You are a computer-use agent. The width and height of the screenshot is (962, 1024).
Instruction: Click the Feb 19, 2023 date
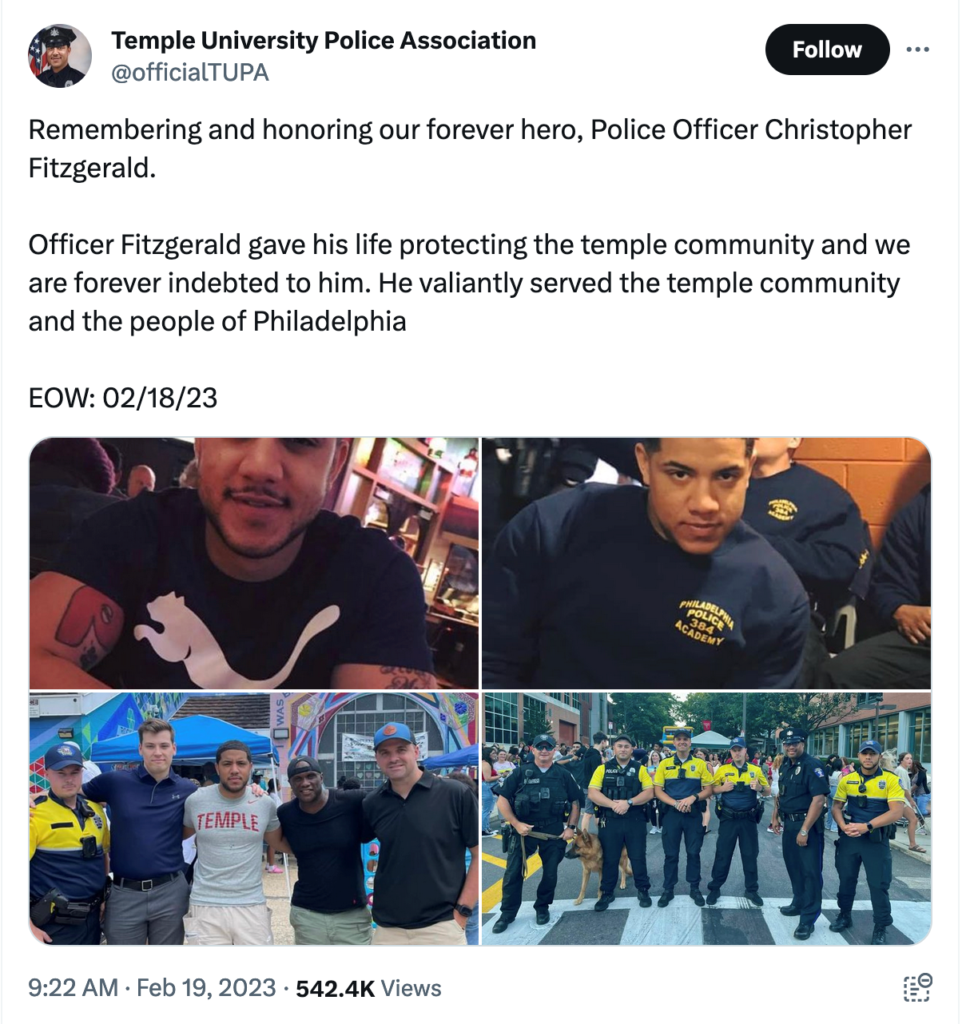point(206,988)
